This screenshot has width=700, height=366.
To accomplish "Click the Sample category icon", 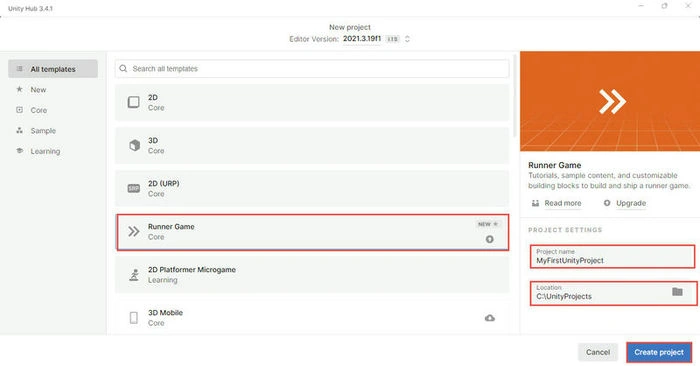I will [19, 130].
